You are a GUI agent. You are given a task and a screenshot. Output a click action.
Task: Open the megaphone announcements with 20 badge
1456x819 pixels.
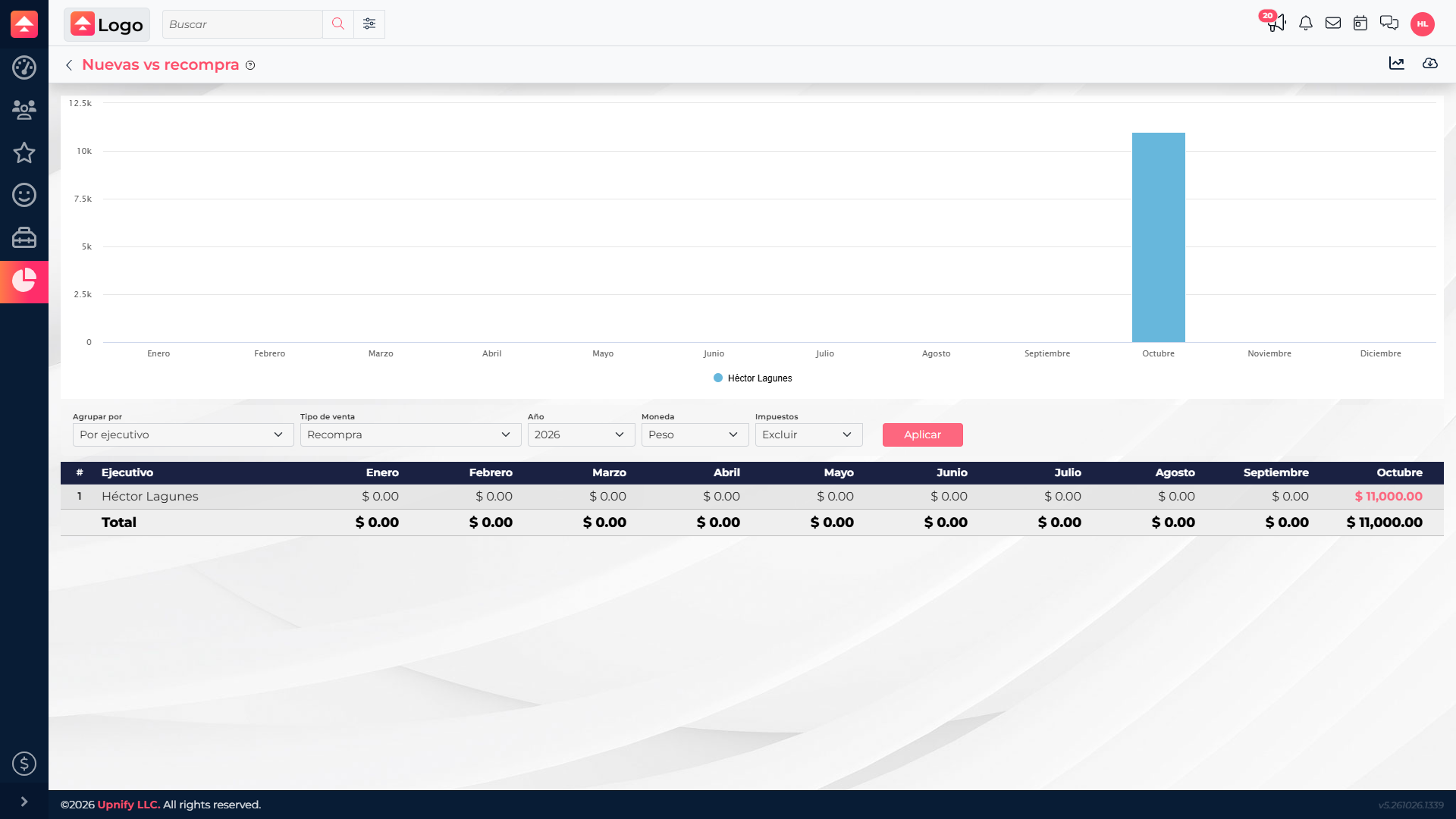pyautogui.click(x=1276, y=22)
